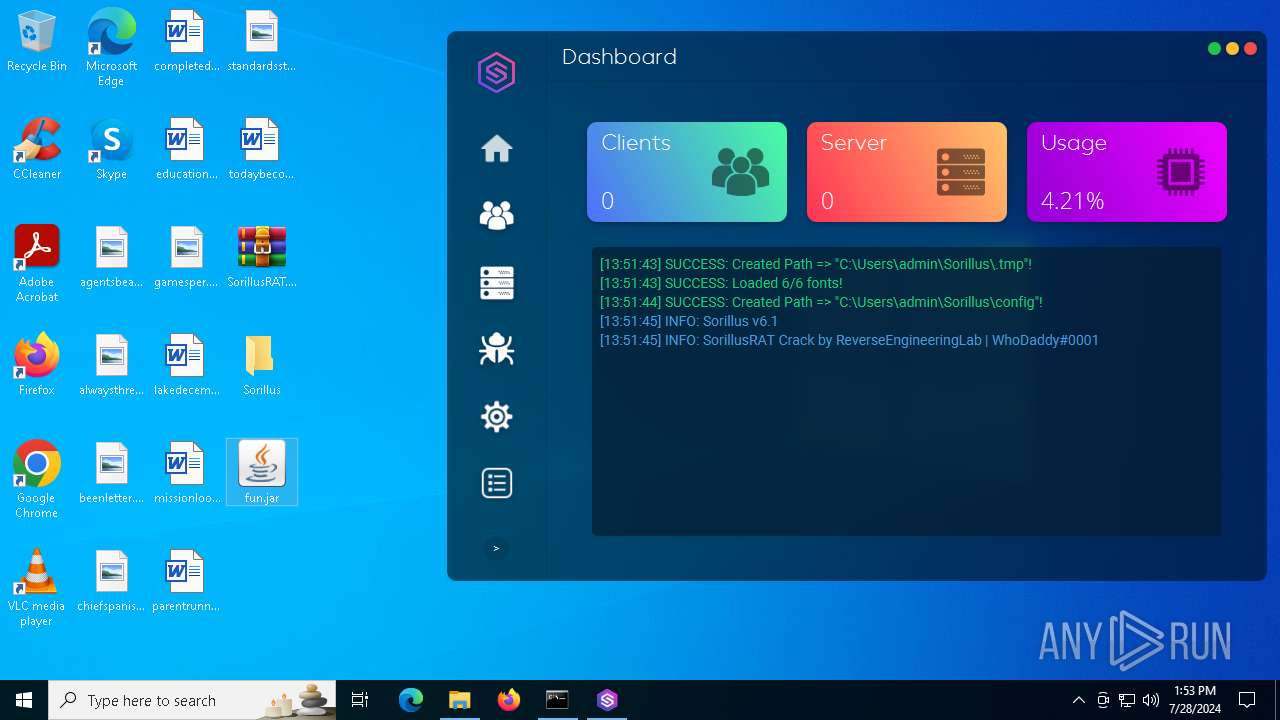Select the Skype desktop icon
1280x720 pixels.
pyautogui.click(x=111, y=149)
